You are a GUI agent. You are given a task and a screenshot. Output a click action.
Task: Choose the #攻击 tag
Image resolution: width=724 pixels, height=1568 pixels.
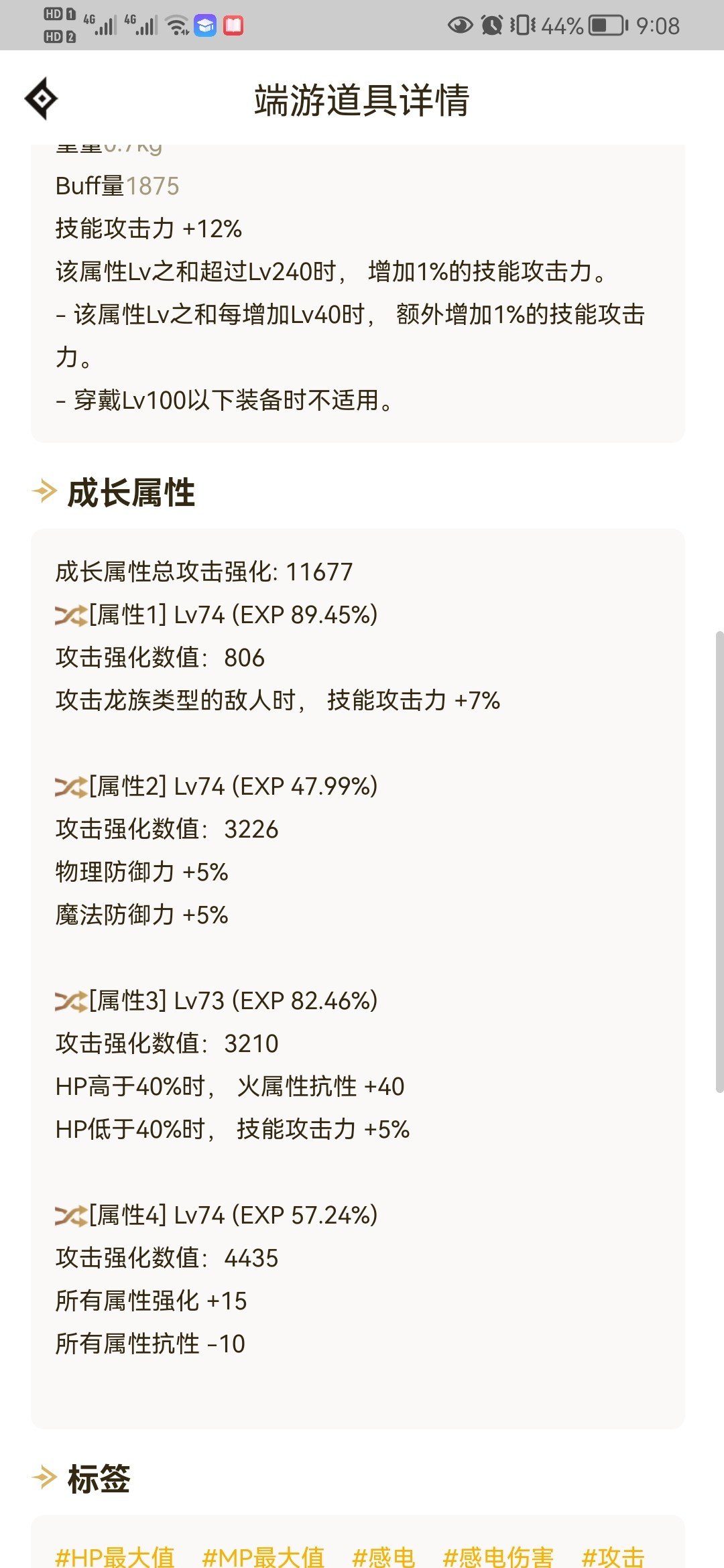(613, 1556)
